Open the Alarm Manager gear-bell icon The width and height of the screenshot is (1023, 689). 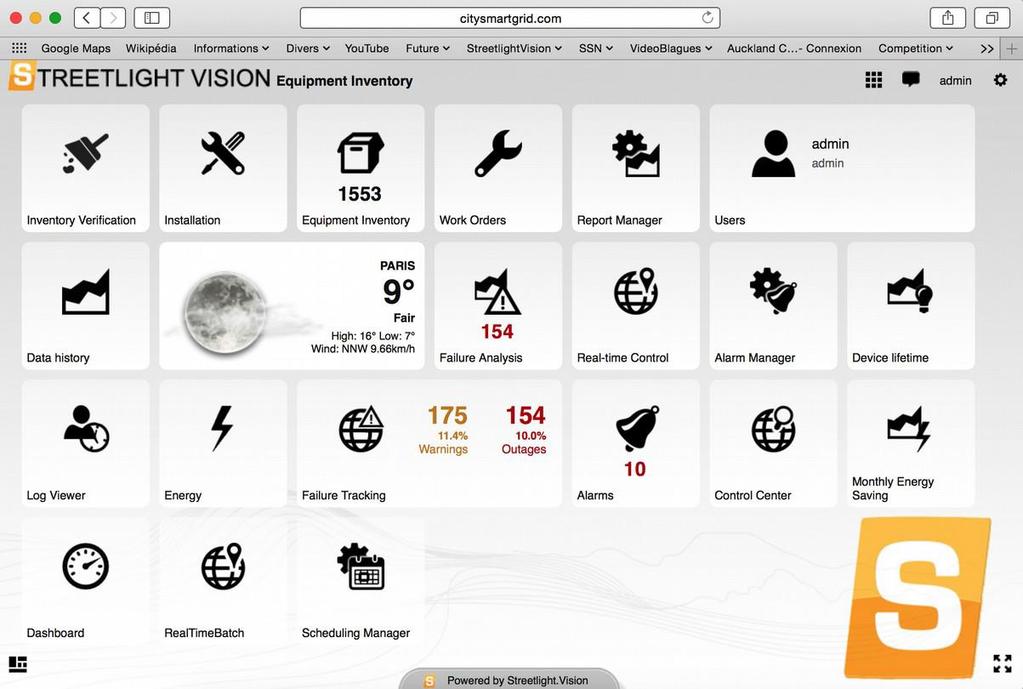click(773, 291)
